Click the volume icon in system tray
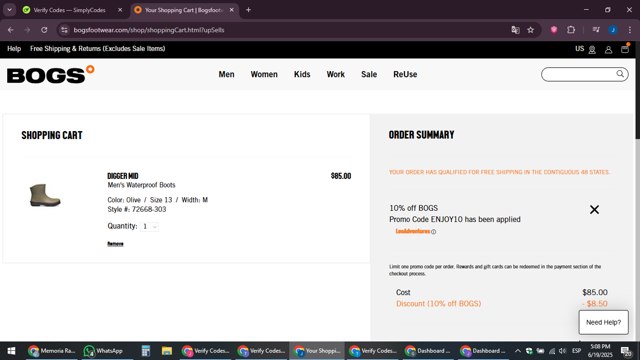640x360 pixels. pyautogui.click(x=562, y=351)
